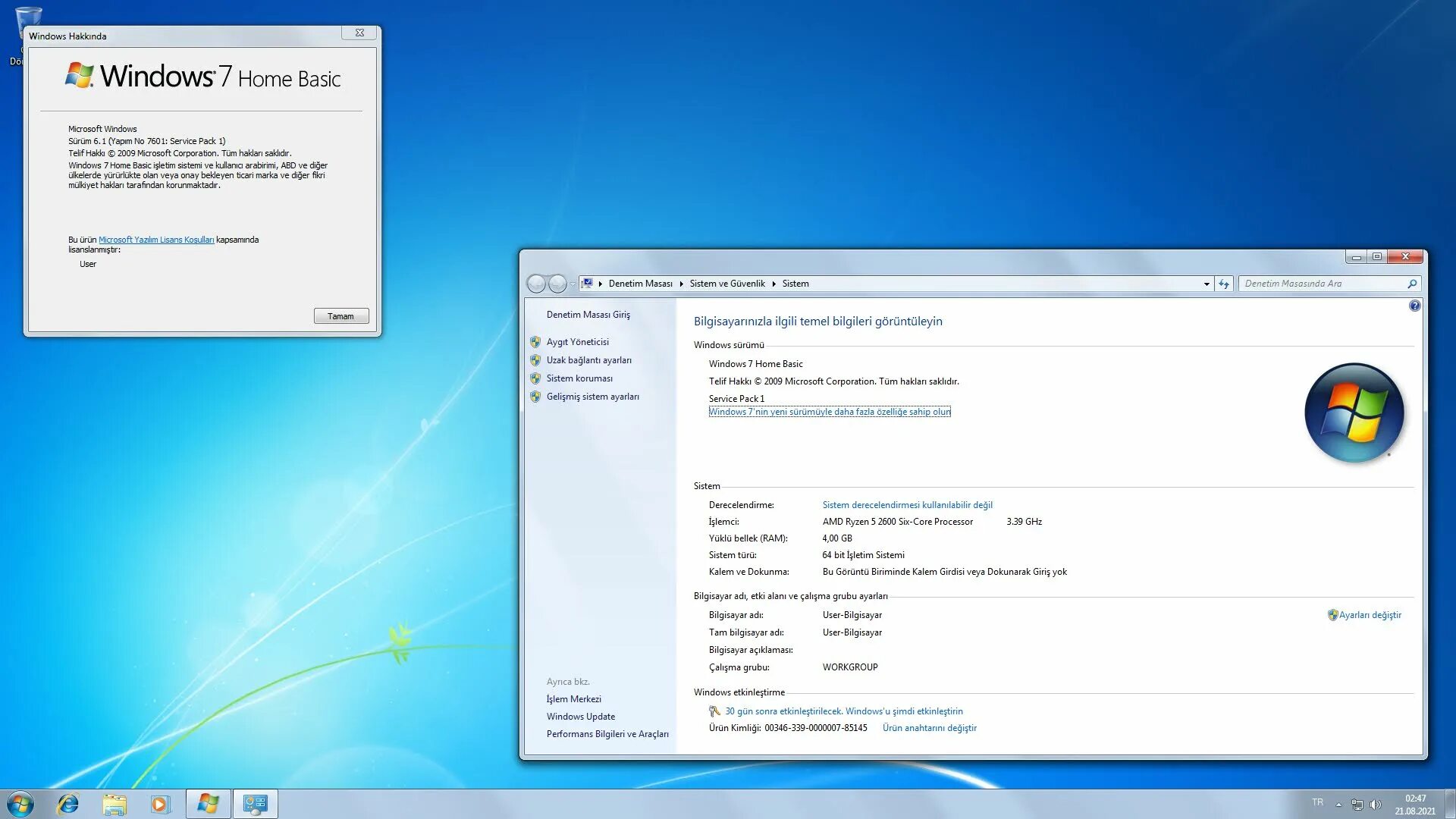1456x819 pixels.
Task: Open Aygıt Yöneticisi from sidebar
Action: tap(577, 342)
